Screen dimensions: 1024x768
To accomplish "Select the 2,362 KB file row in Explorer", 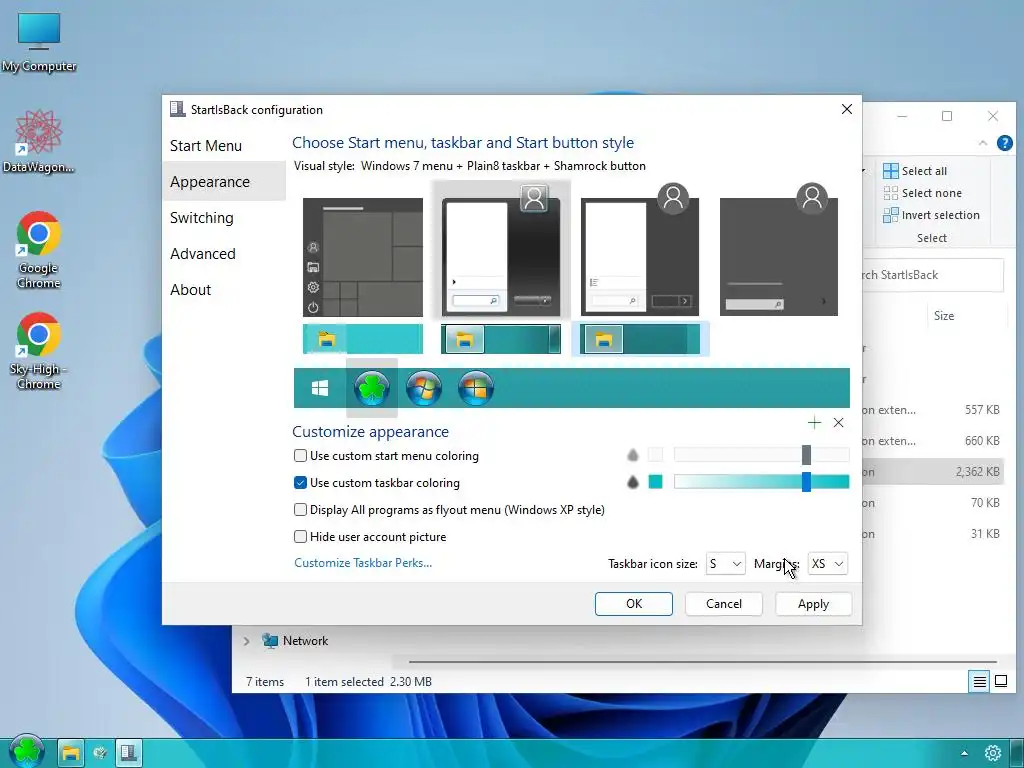I will (x=934, y=472).
